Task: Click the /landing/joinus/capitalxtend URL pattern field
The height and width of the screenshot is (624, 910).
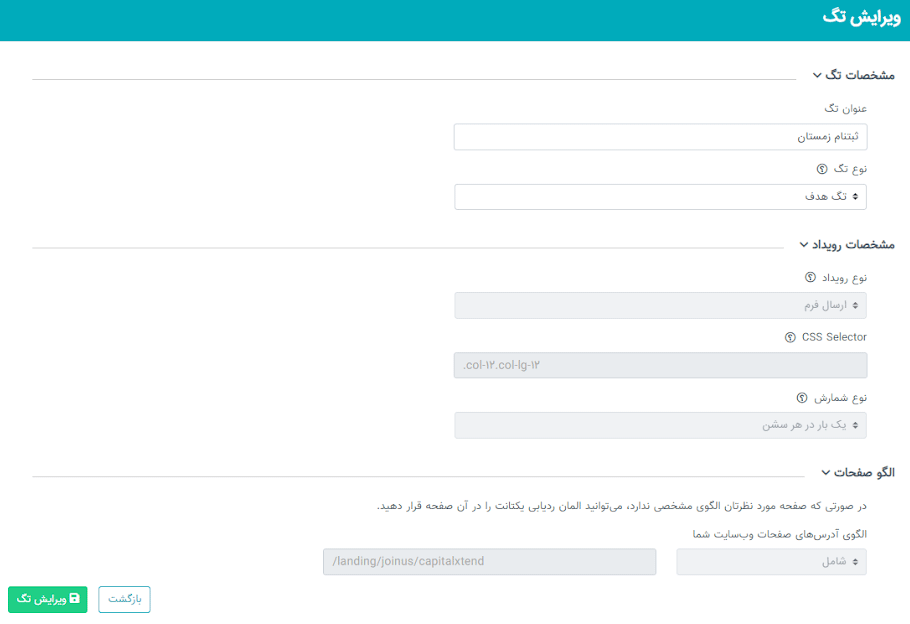Action: pos(489,562)
